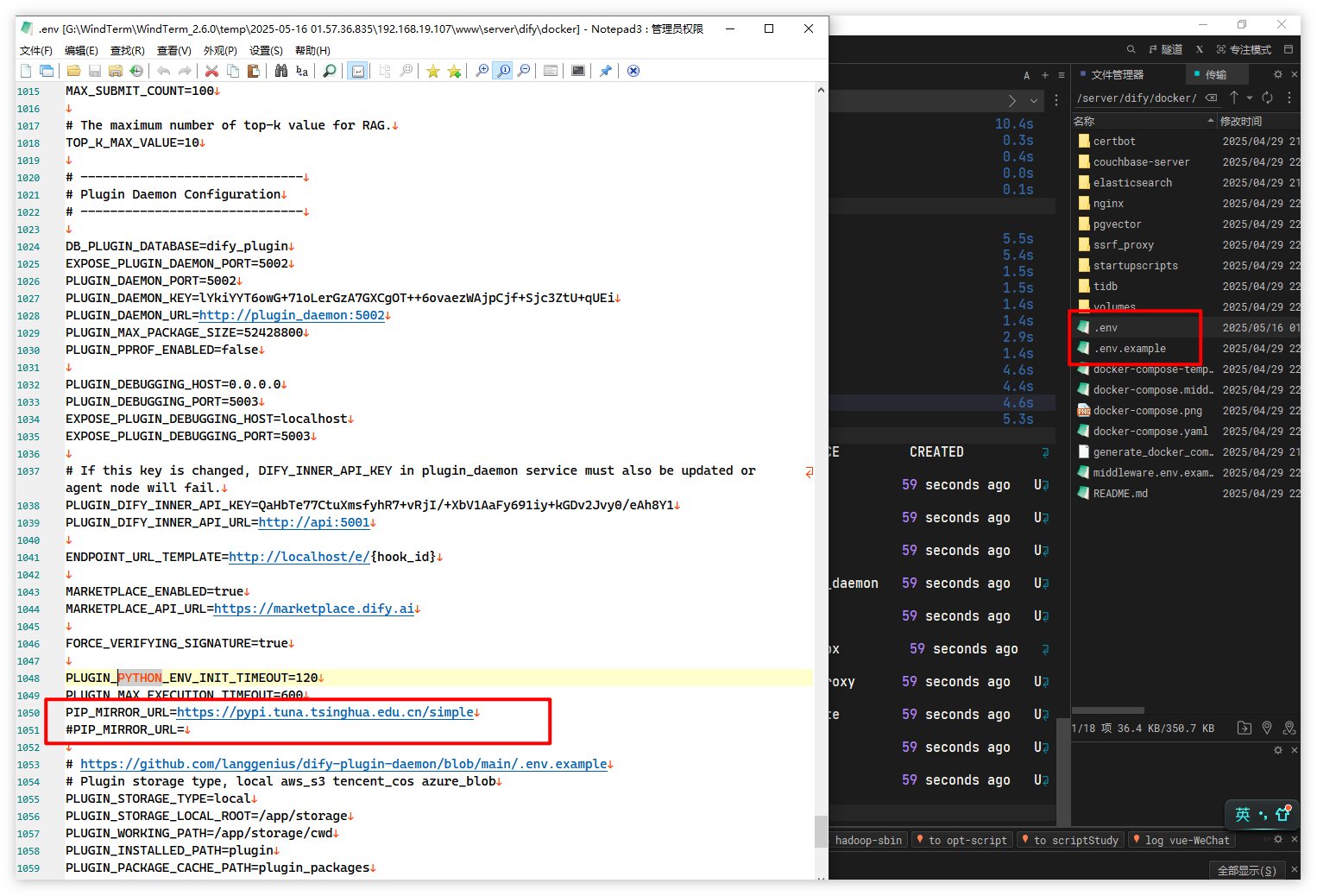Click the Cut scissors icon in Notepad3

[212, 71]
